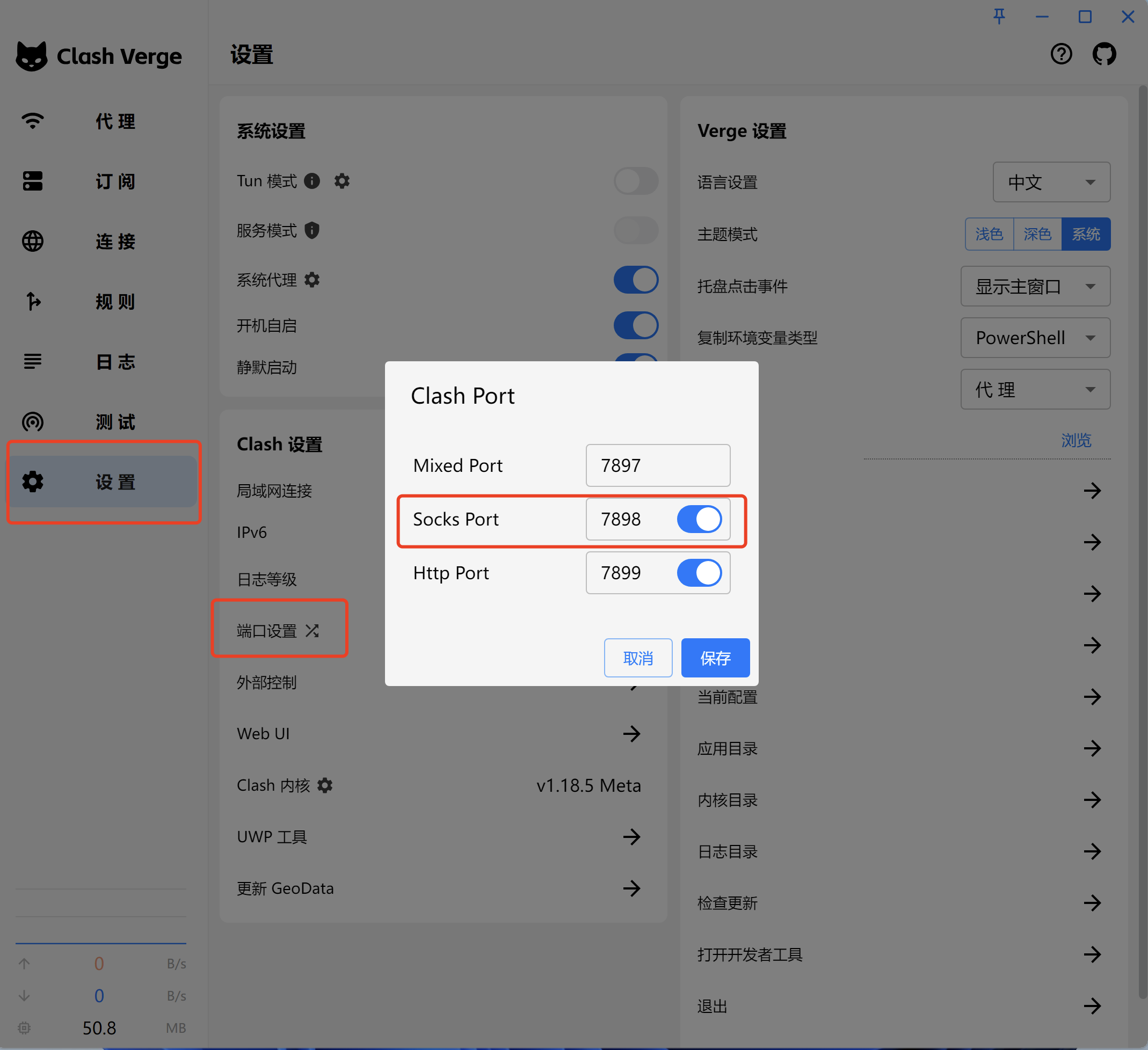Click the service mode shield icon
Viewport: 1148px width, 1050px height.
[312, 231]
